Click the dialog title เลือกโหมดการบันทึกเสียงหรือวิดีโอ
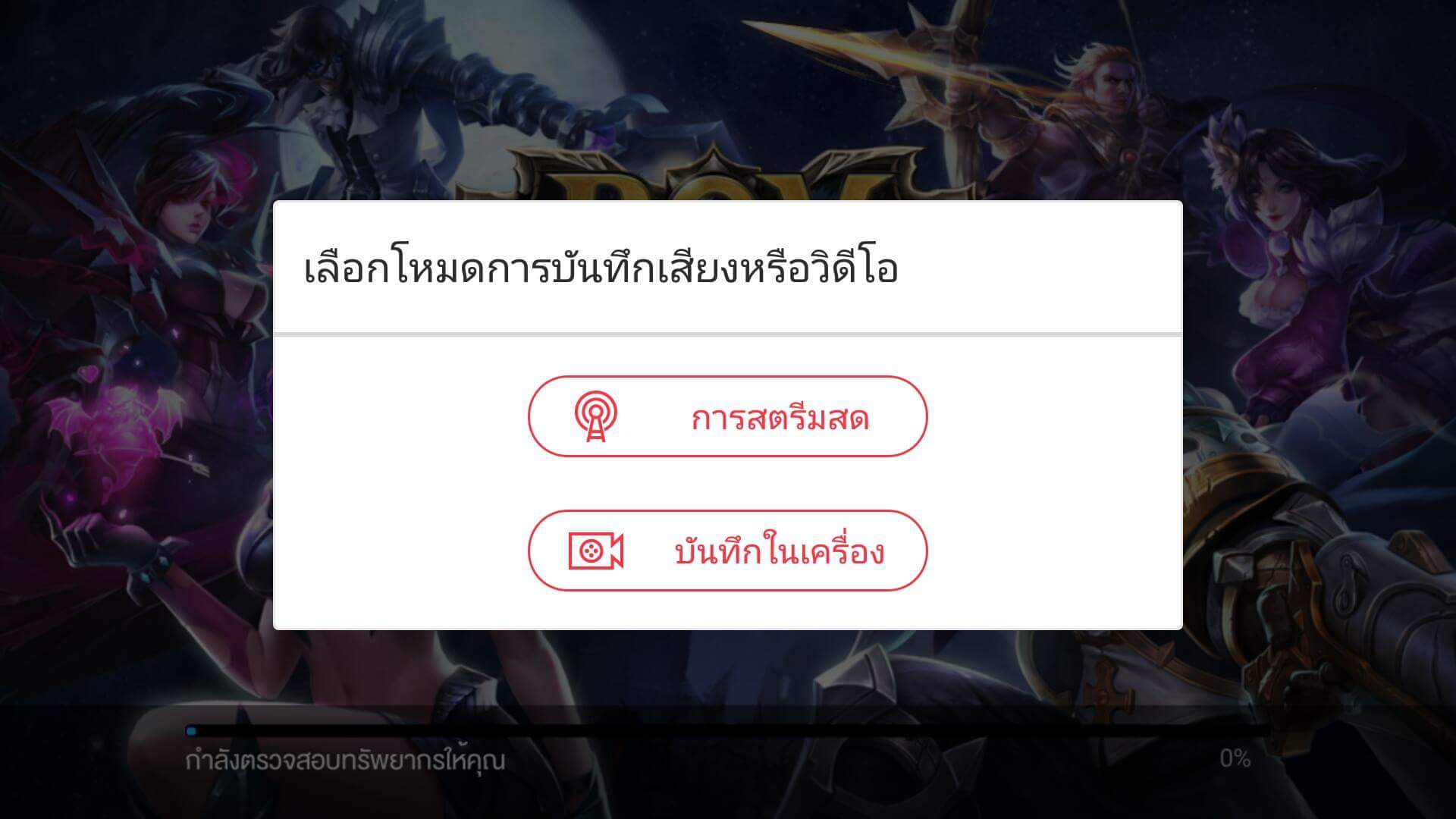This screenshot has height=819, width=1456. pyautogui.click(x=601, y=268)
